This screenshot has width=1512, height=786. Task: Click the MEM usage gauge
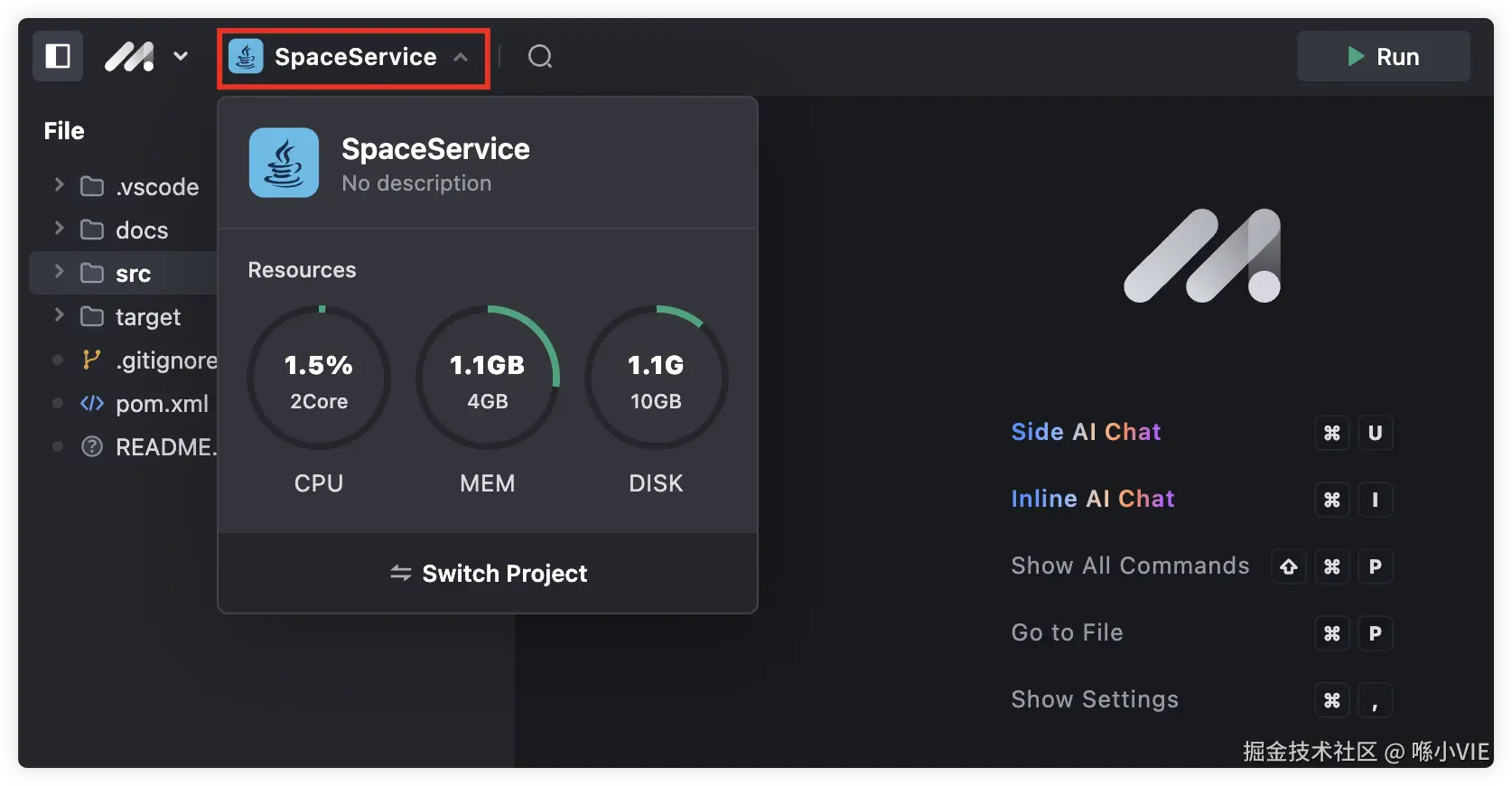tap(488, 378)
